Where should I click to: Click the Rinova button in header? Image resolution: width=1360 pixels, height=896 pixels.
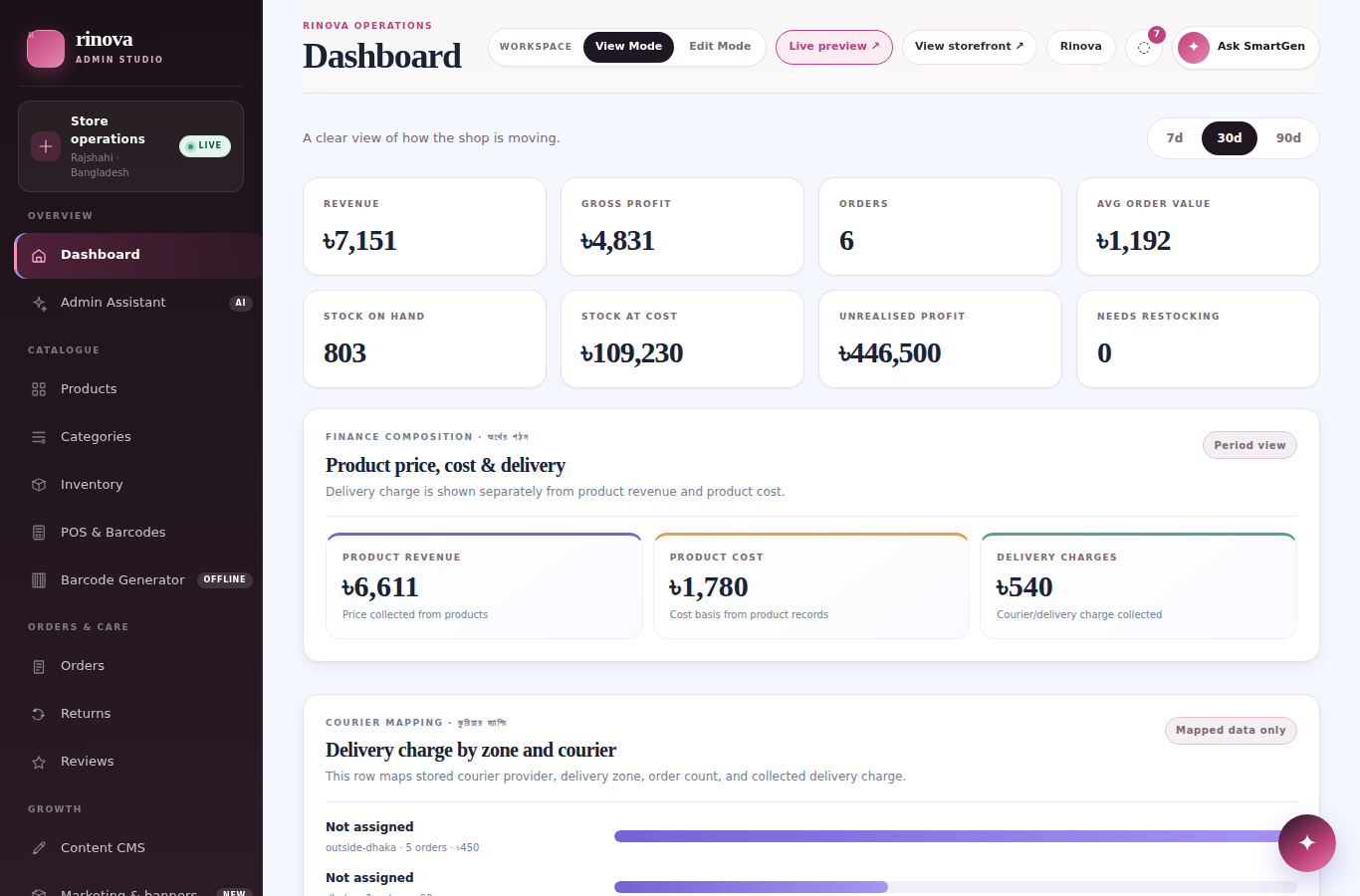pos(1081,47)
